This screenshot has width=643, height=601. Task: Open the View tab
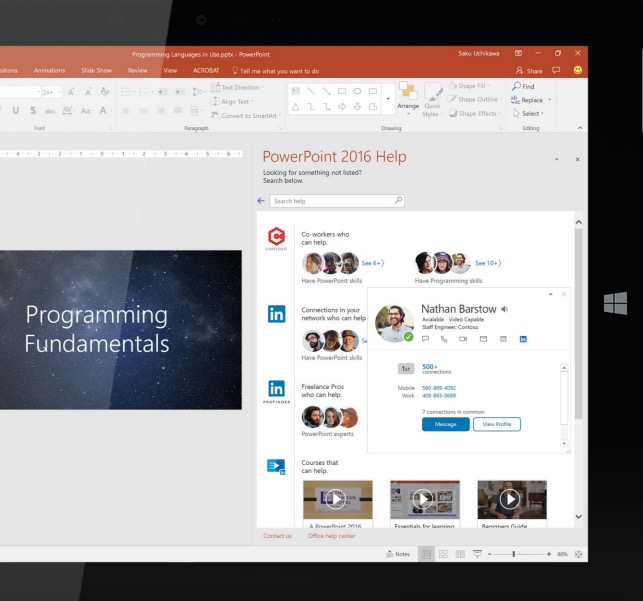170,71
